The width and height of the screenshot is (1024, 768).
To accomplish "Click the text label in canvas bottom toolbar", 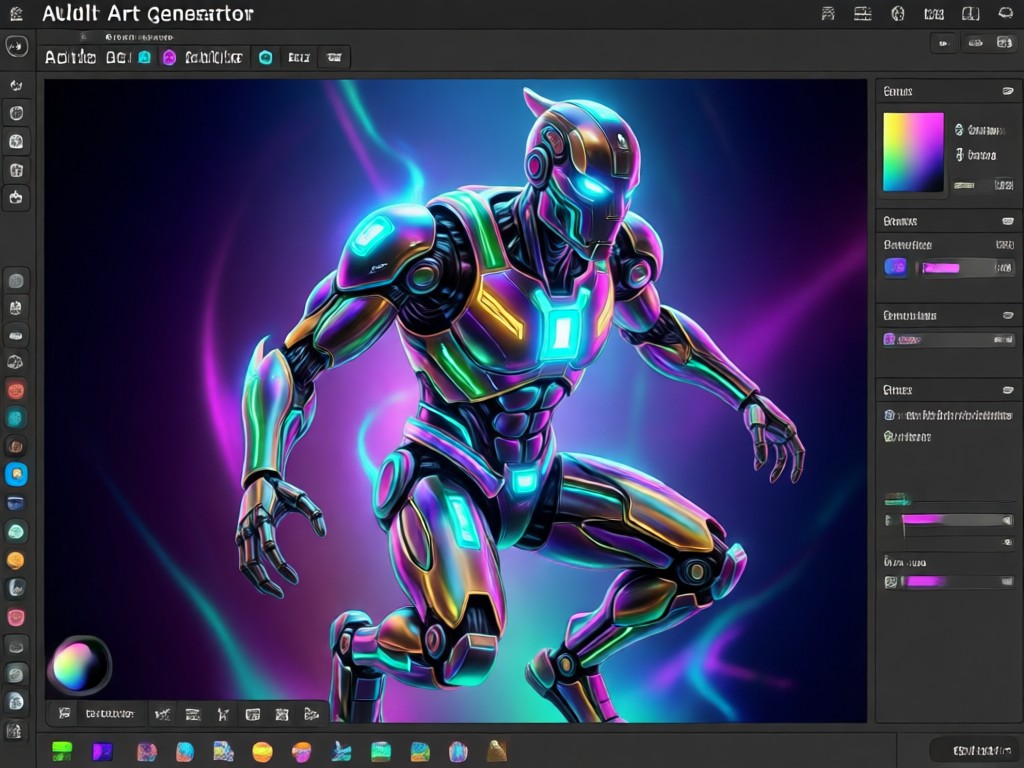I will 110,714.
